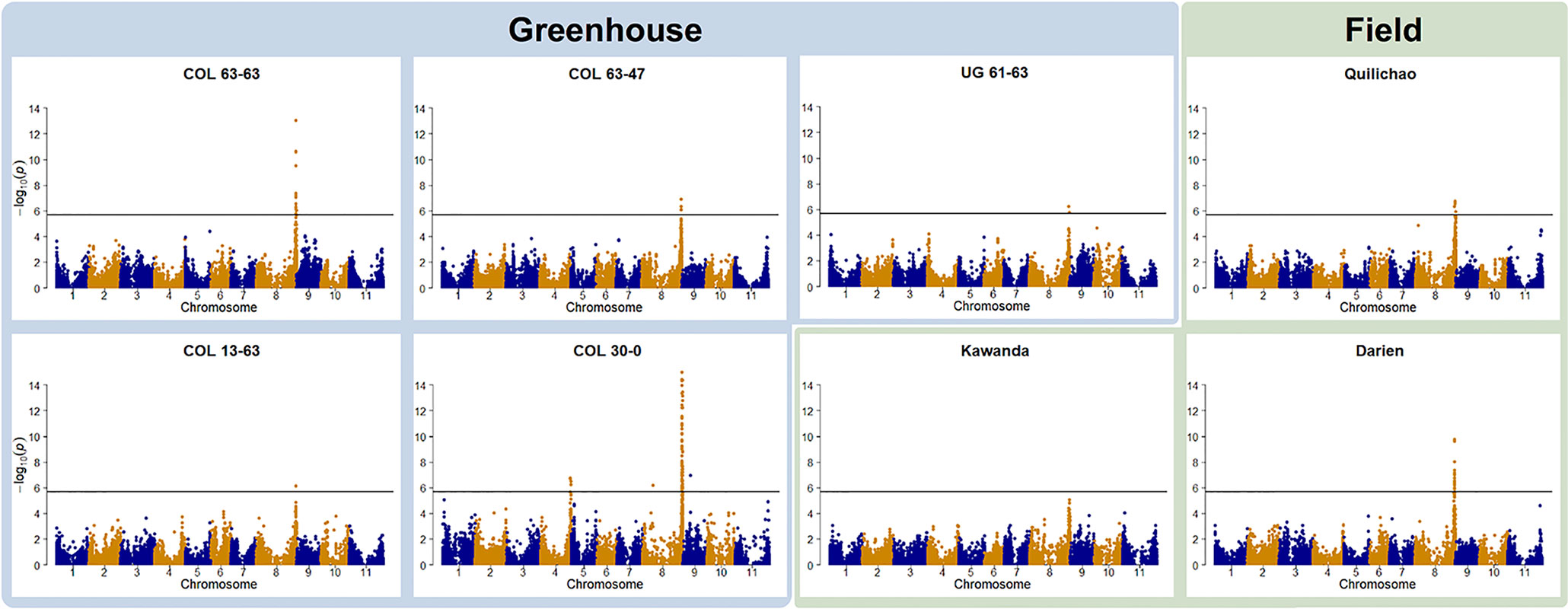Screen dimensions: 1568x609
Task: Click chromosome 3 tick label in UG 61-63
Action: pyautogui.click(x=909, y=294)
